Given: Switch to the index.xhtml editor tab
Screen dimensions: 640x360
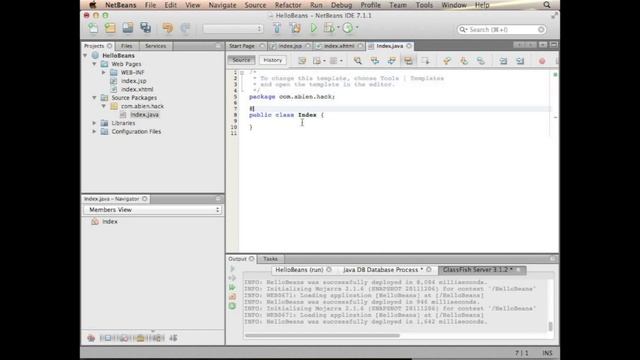Looking at the screenshot, I should coord(339,46).
